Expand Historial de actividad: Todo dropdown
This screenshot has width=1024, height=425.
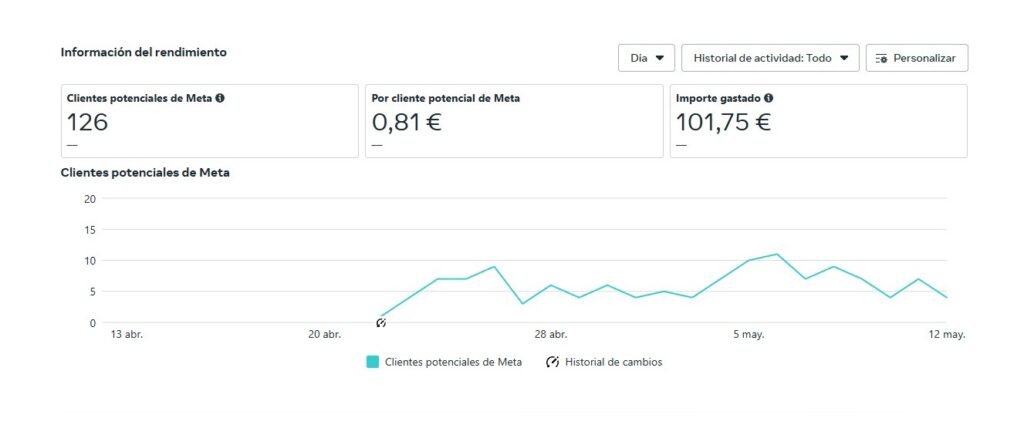(770, 58)
